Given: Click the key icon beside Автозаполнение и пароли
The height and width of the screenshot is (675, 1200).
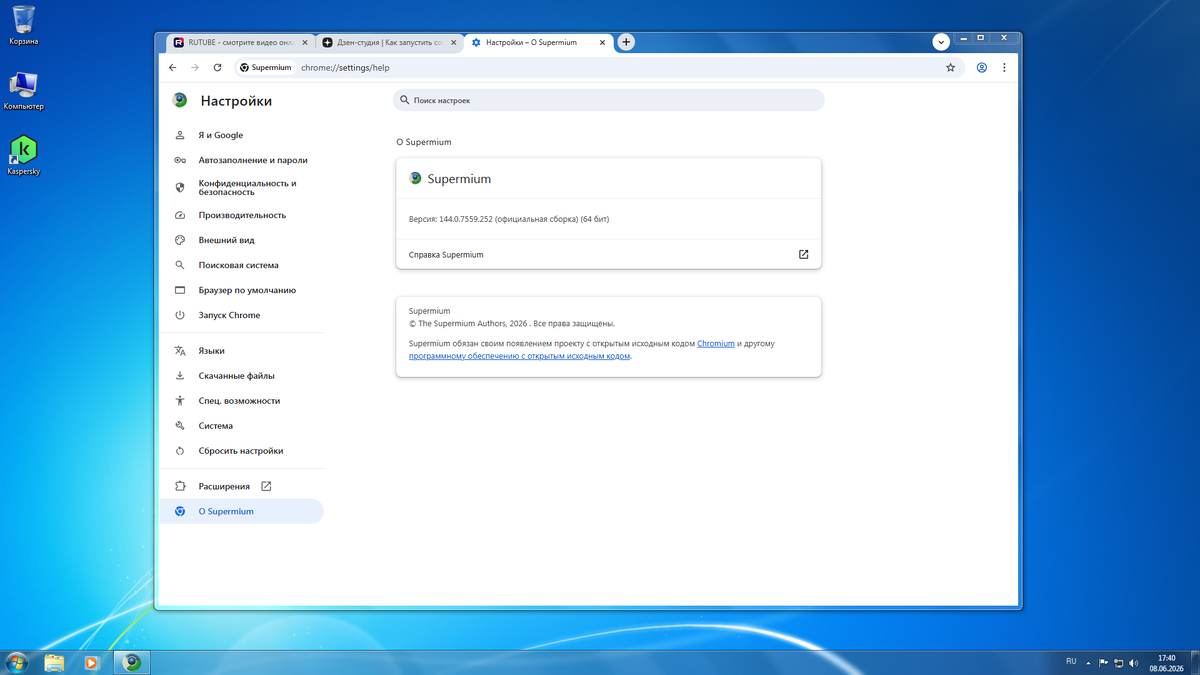Looking at the screenshot, I should click(180, 160).
